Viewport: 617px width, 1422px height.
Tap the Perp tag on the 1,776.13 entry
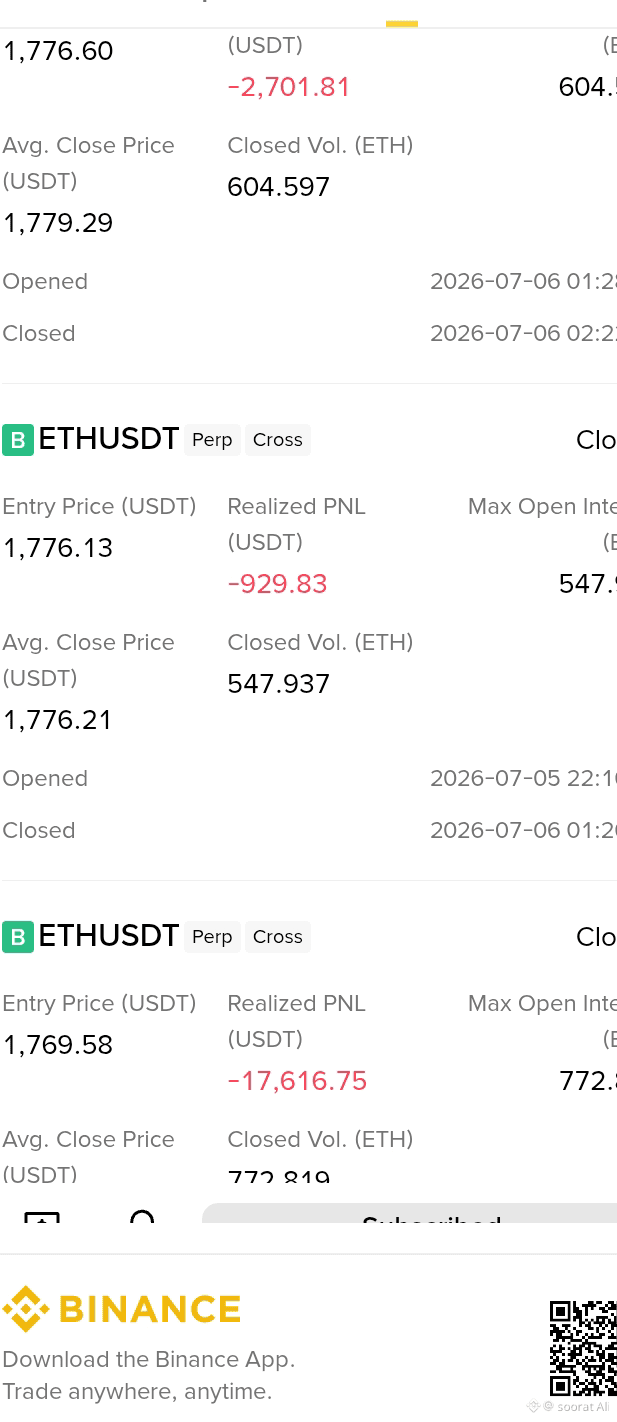click(x=212, y=440)
